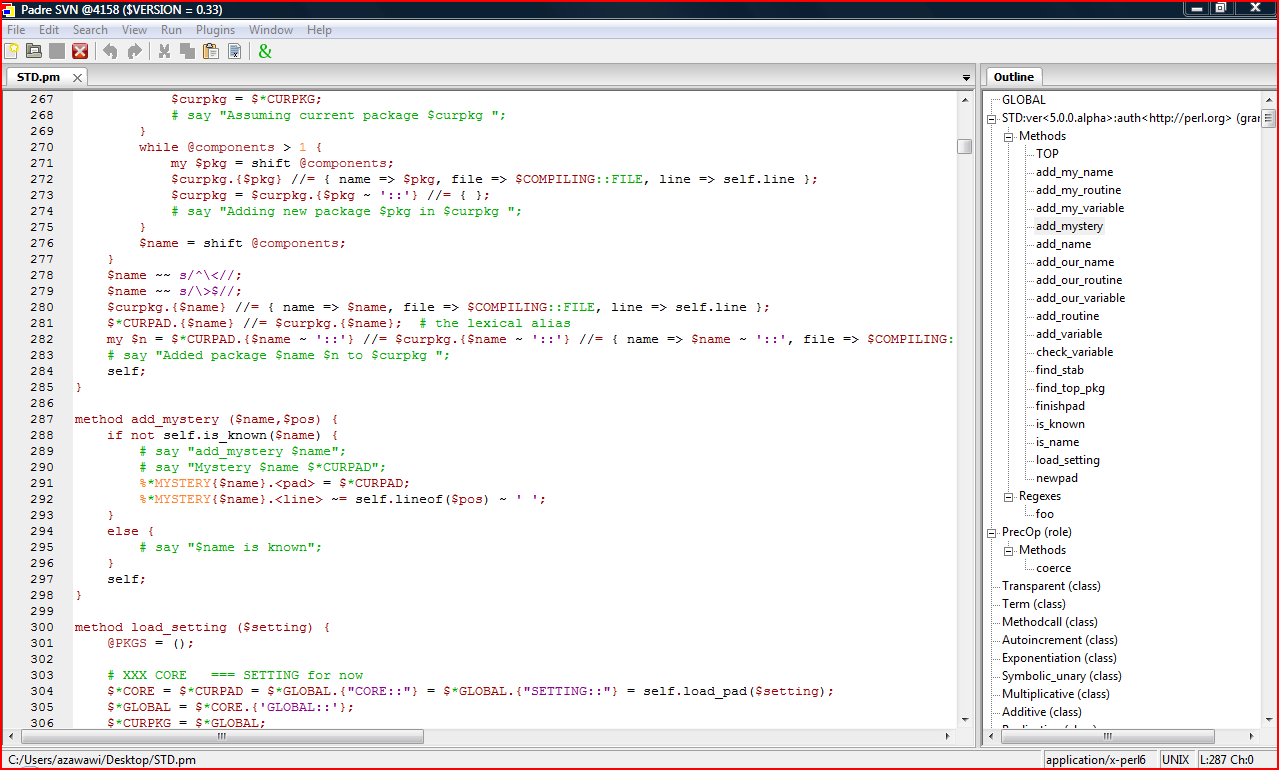Switch to the Outline tab
Image resolution: width=1279 pixels, height=770 pixels.
pos(1014,77)
